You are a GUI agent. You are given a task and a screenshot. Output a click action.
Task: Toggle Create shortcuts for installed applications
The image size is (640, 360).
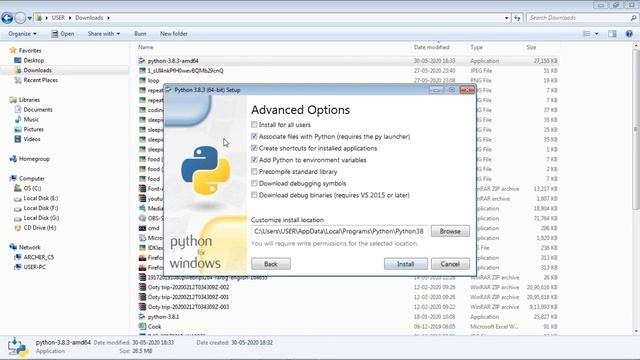pyautogui.click(x=254, y=148)
